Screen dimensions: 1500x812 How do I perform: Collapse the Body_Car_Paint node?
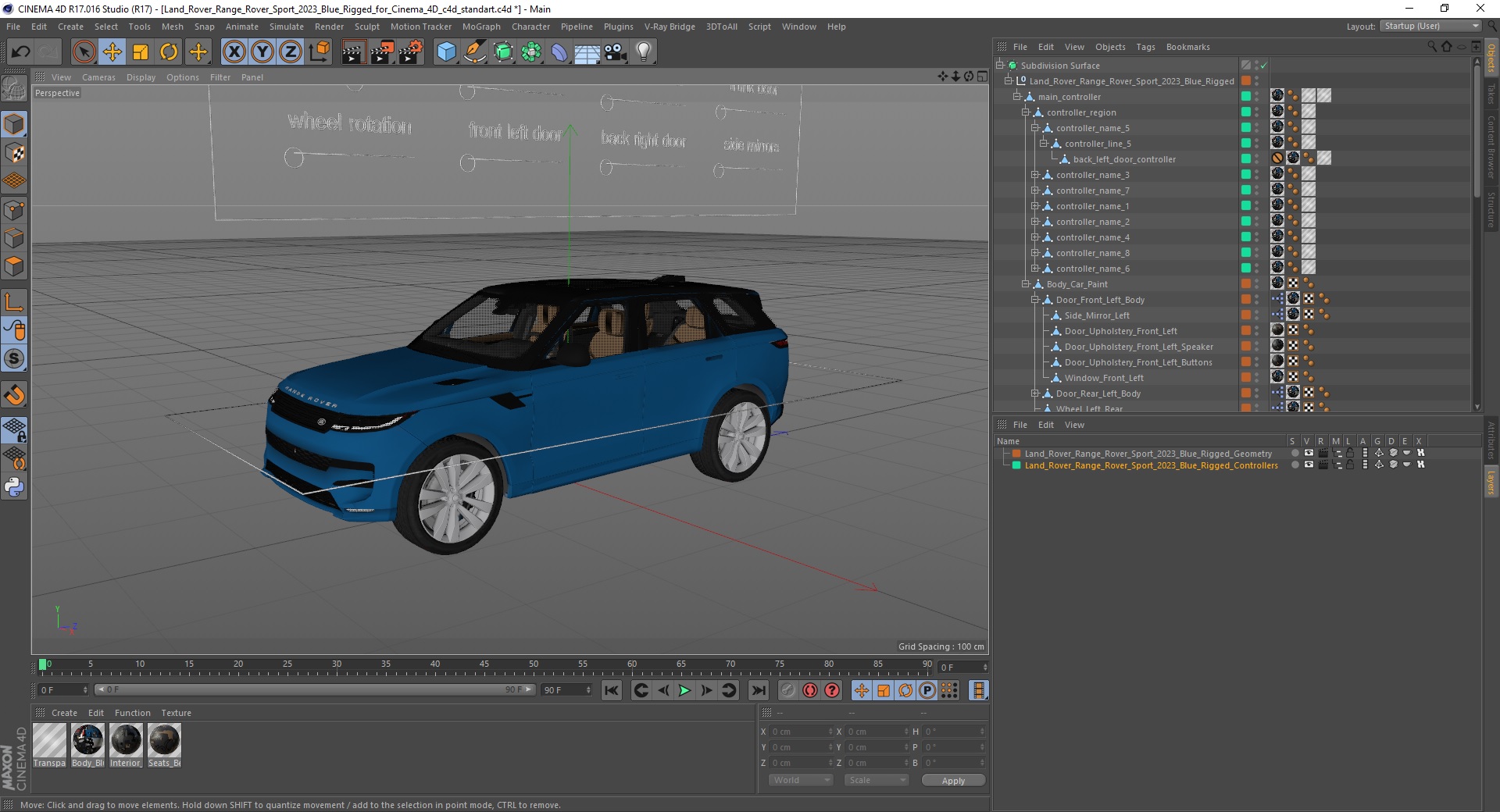(1026, 284)
